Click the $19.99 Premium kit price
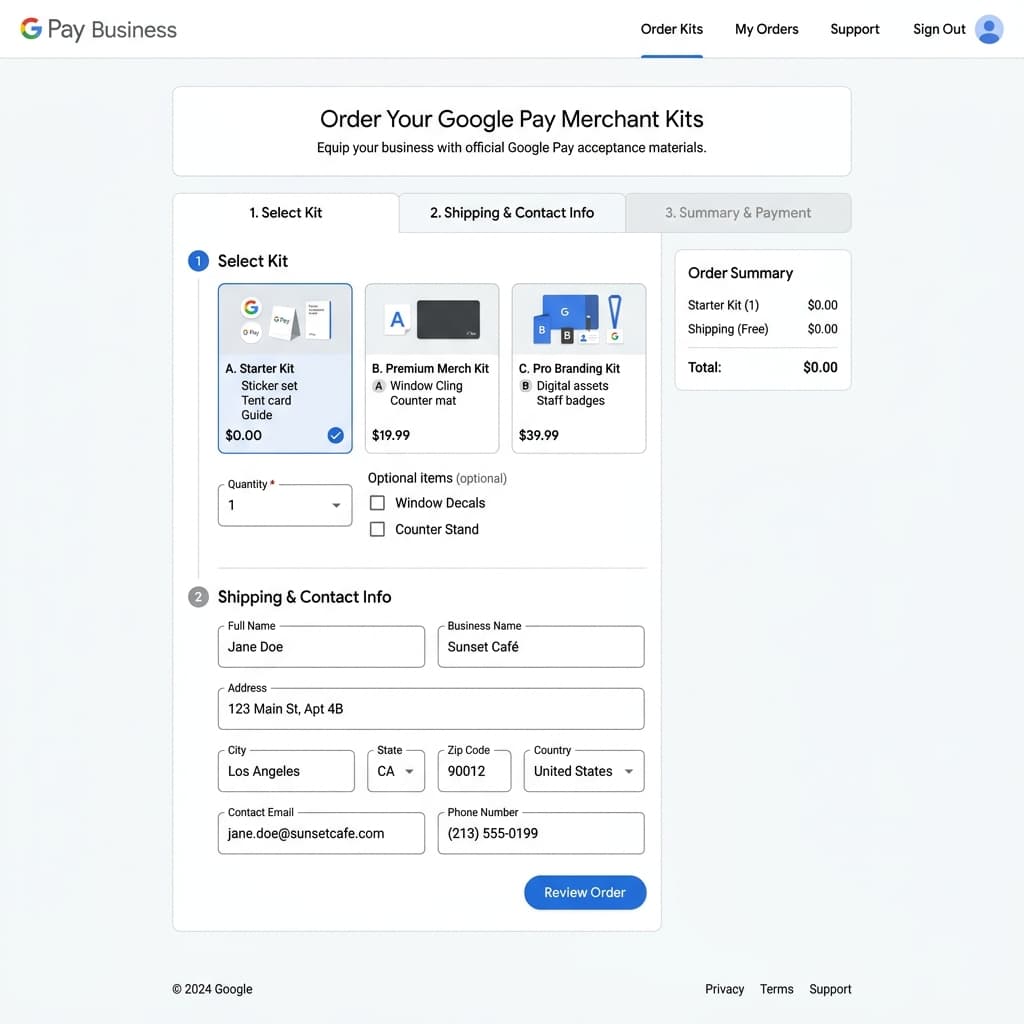The height and width of the screenshot is (1024, 1024). pyautogui.click(x=391, y=435)
